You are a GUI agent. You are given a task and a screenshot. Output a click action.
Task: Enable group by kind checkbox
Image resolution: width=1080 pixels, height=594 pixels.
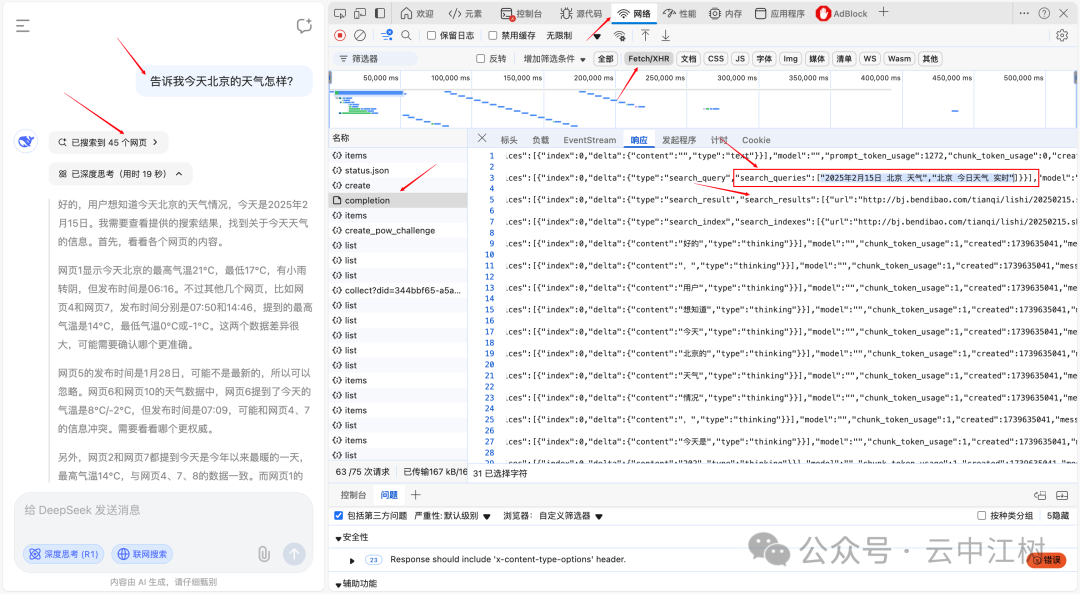point(982,515)
